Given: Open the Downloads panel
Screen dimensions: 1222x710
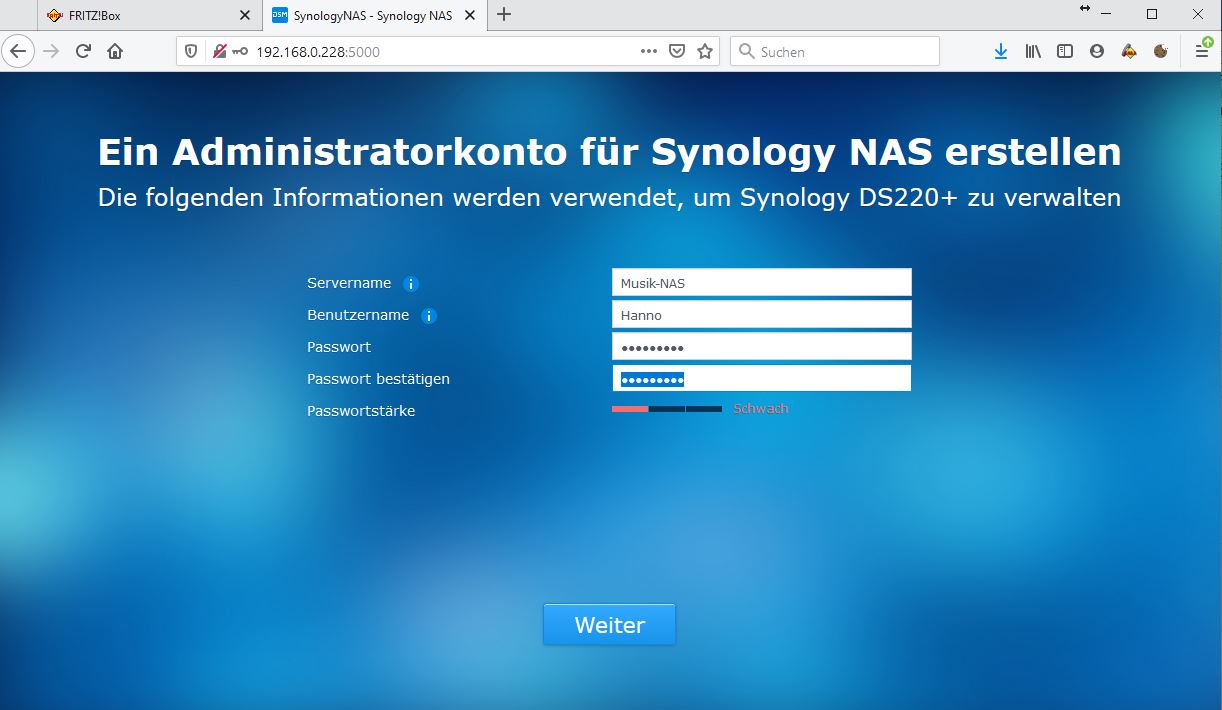Looking at the screenshot, I should 1001,51.
